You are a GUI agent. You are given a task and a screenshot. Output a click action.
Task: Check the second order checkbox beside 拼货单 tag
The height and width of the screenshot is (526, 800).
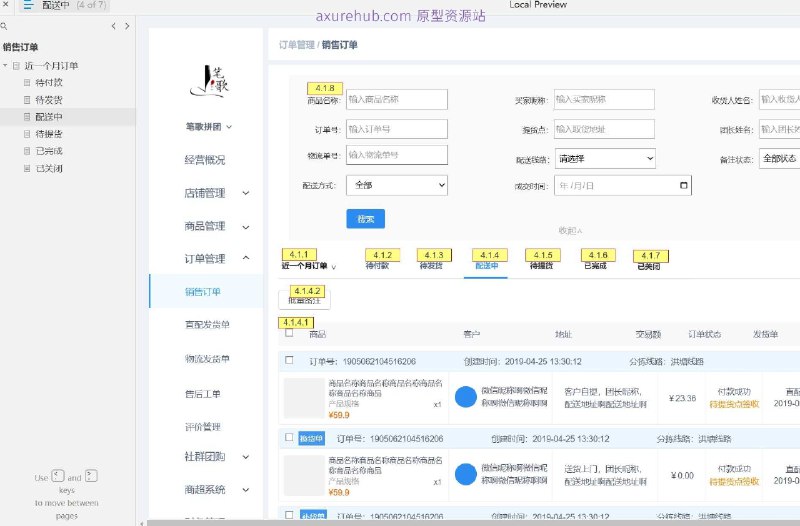tap(289, 437)
